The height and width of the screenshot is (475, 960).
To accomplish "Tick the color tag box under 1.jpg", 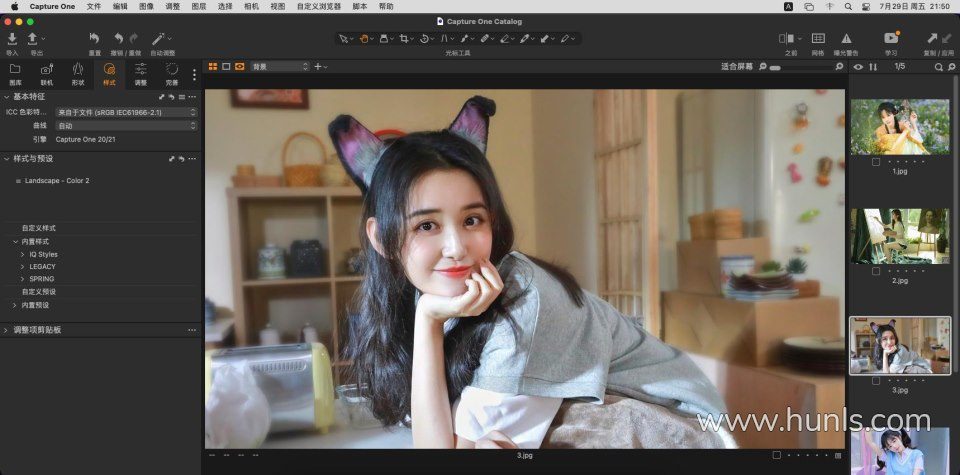I will [876, 162].
